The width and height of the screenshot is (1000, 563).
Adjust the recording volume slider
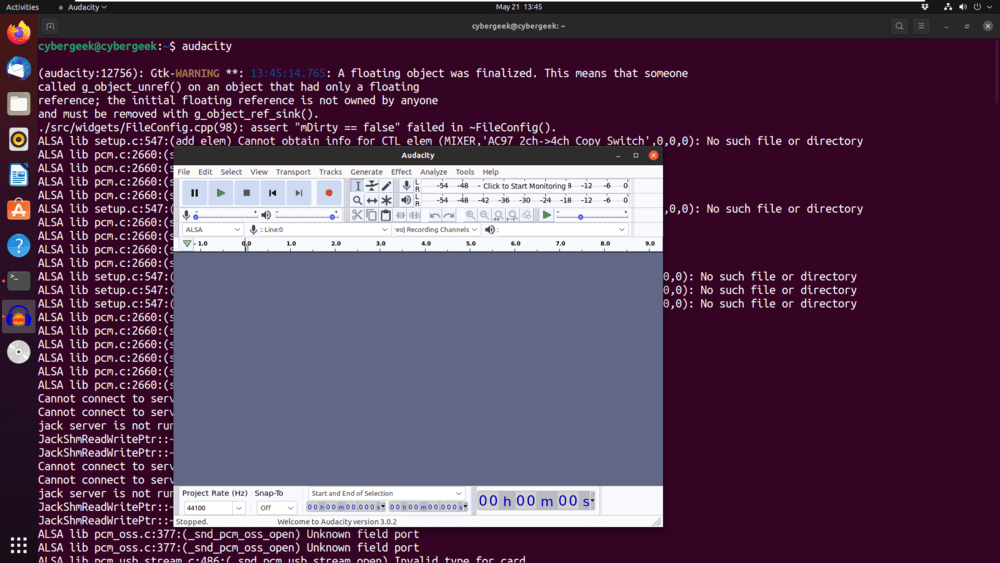click(225, 216)
